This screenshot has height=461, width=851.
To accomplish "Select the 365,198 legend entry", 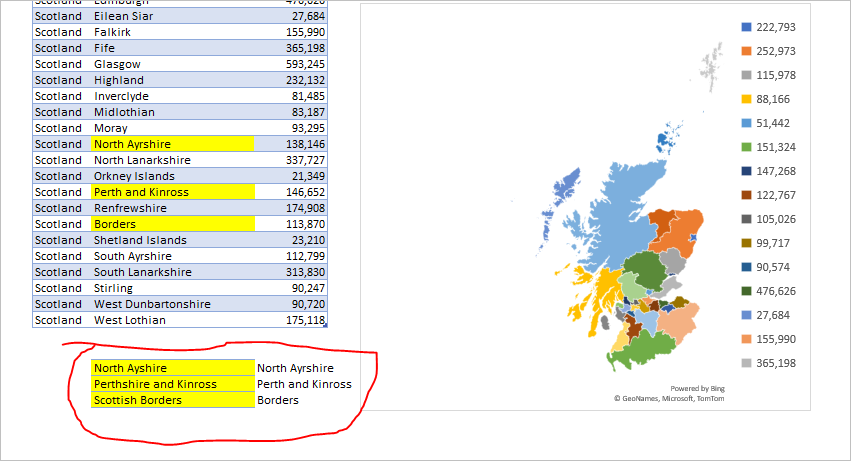I will pyautogui.click(x=769, y=363).
